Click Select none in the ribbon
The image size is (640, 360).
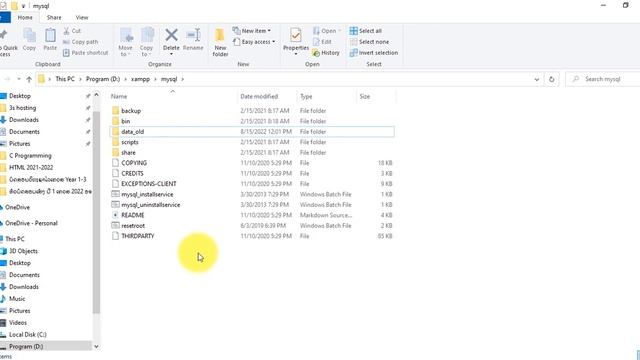point(369,42)
